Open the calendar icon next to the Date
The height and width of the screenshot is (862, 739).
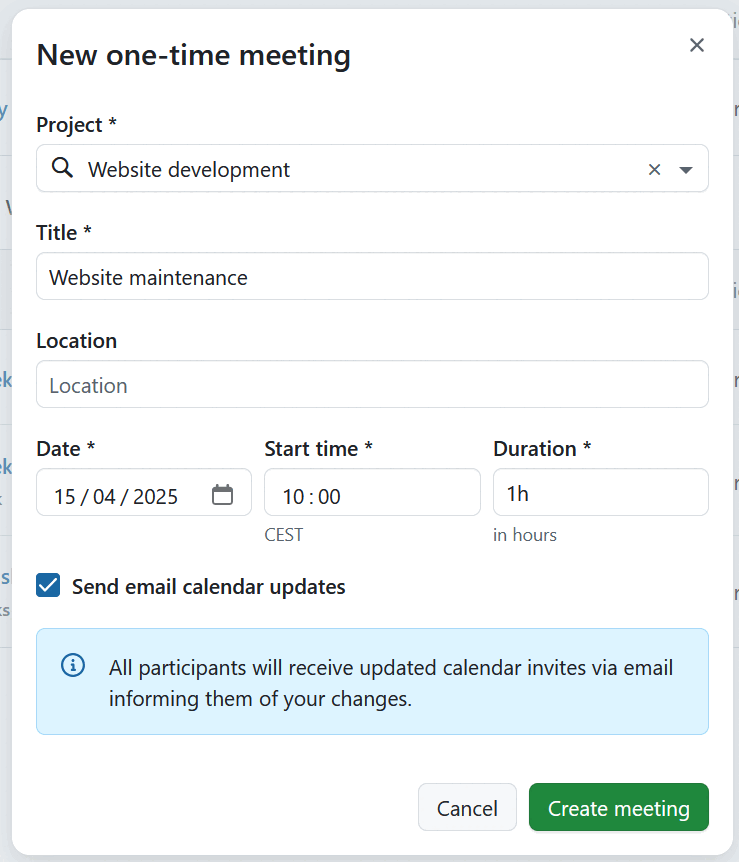pyautogui.click(x=222, y=492)
